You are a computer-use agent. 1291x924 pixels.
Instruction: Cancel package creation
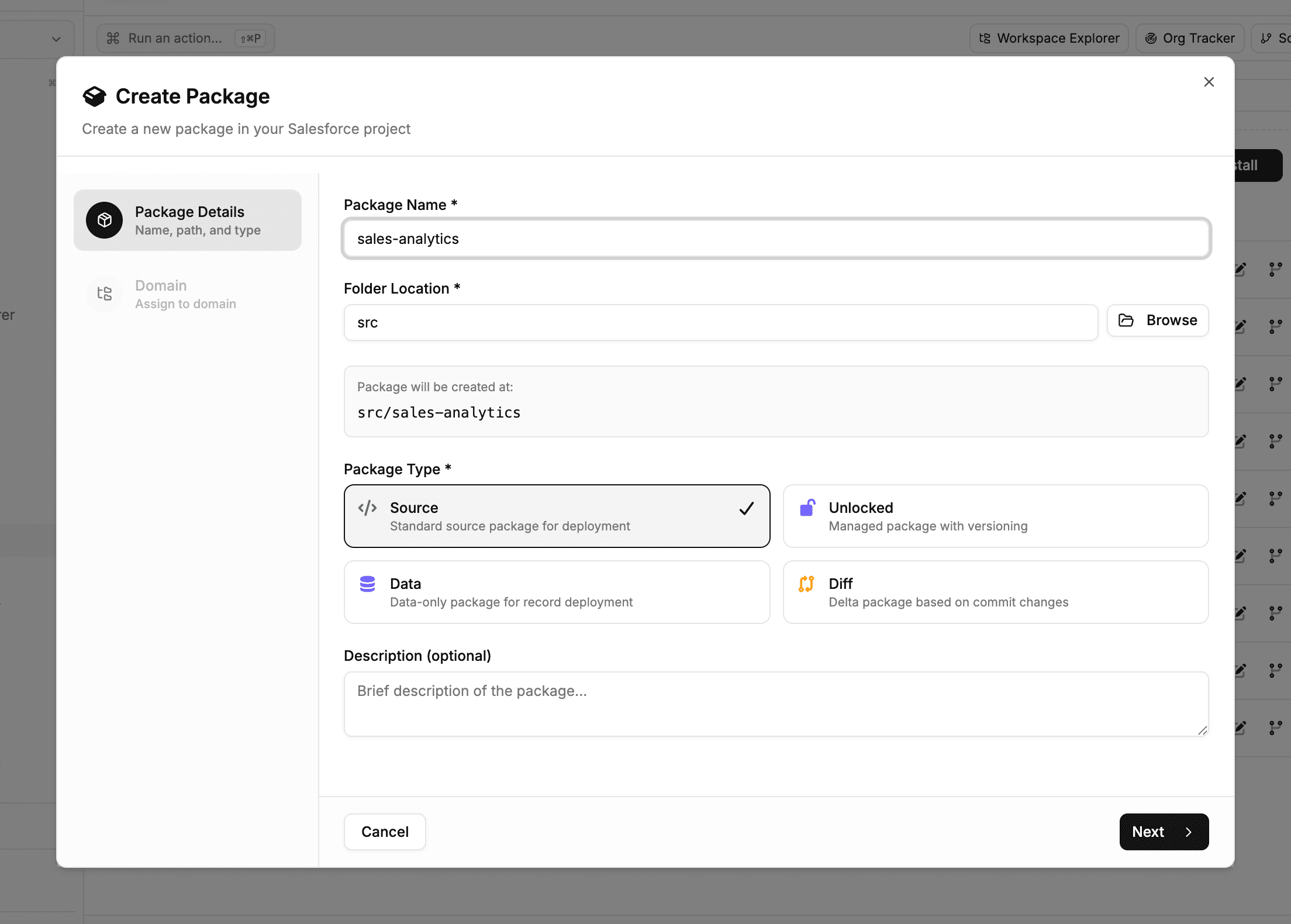click(385, 832)
